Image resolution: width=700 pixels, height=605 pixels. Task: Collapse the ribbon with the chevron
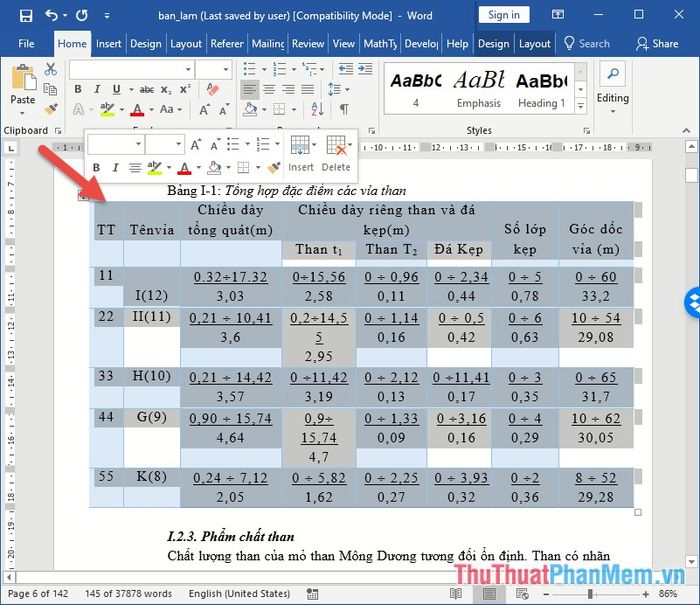[686, 130]
